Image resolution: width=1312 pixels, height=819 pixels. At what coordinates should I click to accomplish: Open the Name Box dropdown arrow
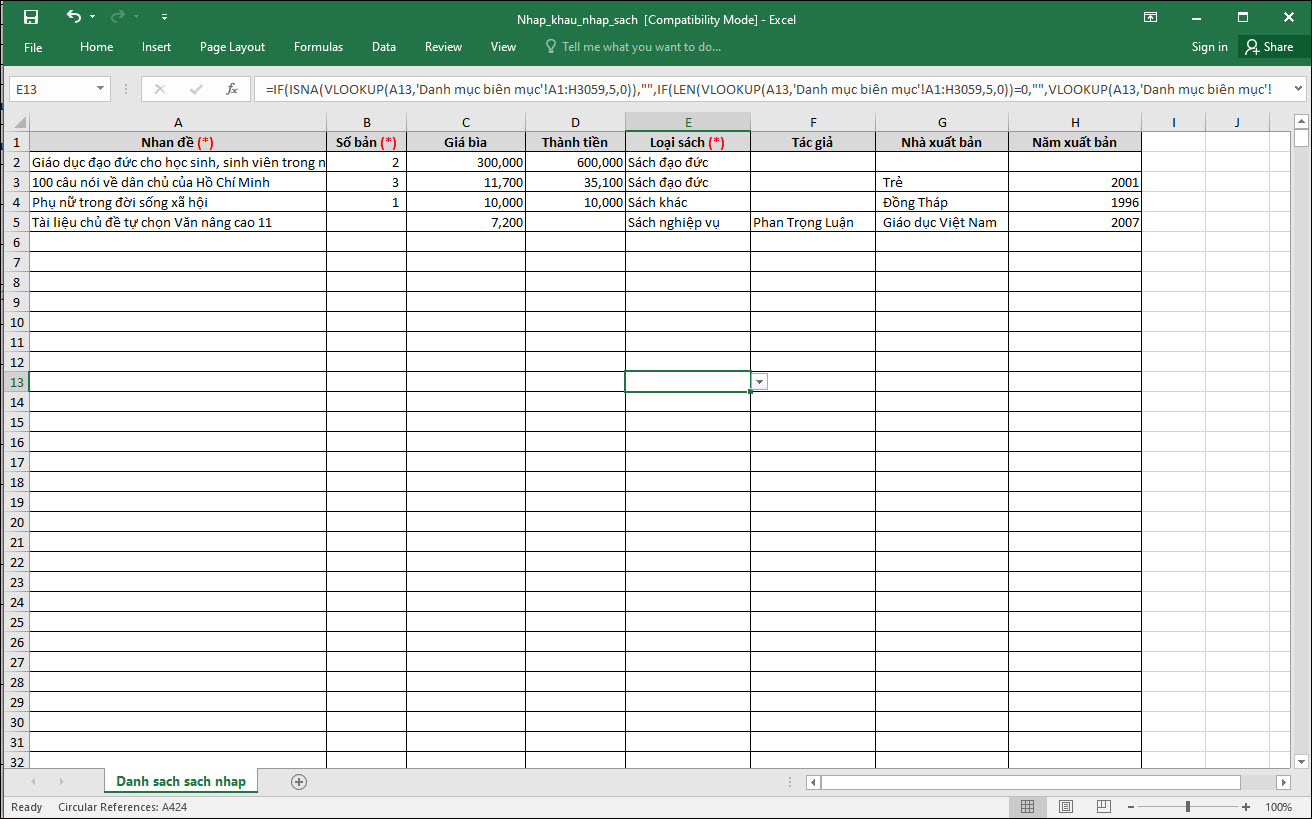tap(100, 89)
